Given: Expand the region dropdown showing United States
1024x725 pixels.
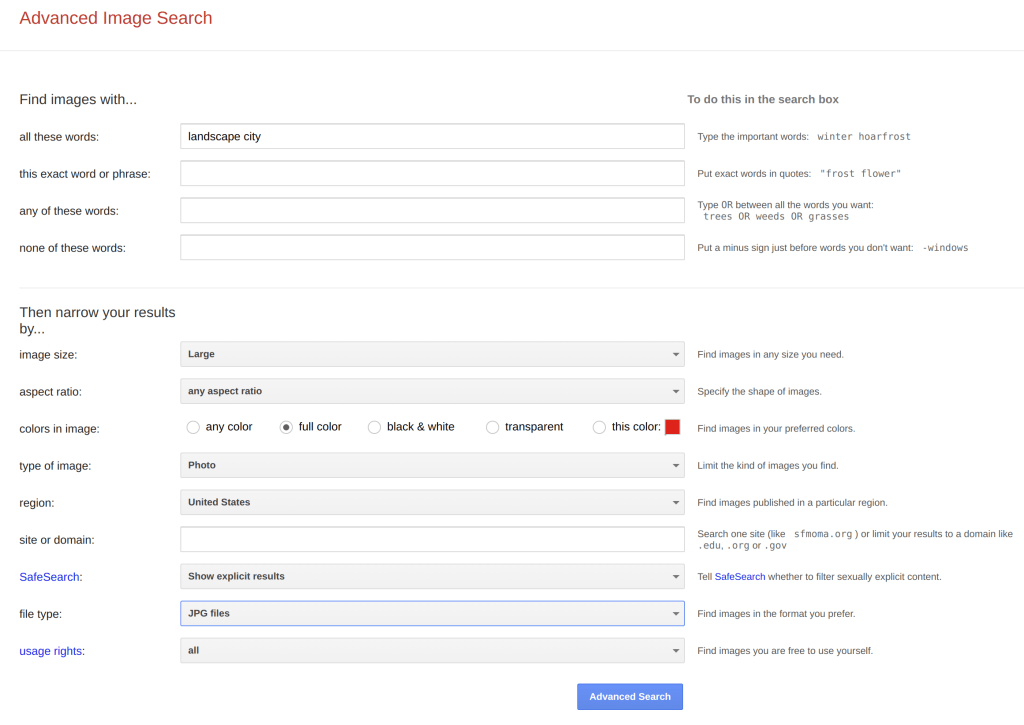Looking at the screenshot, I should [x=432, y=502].
